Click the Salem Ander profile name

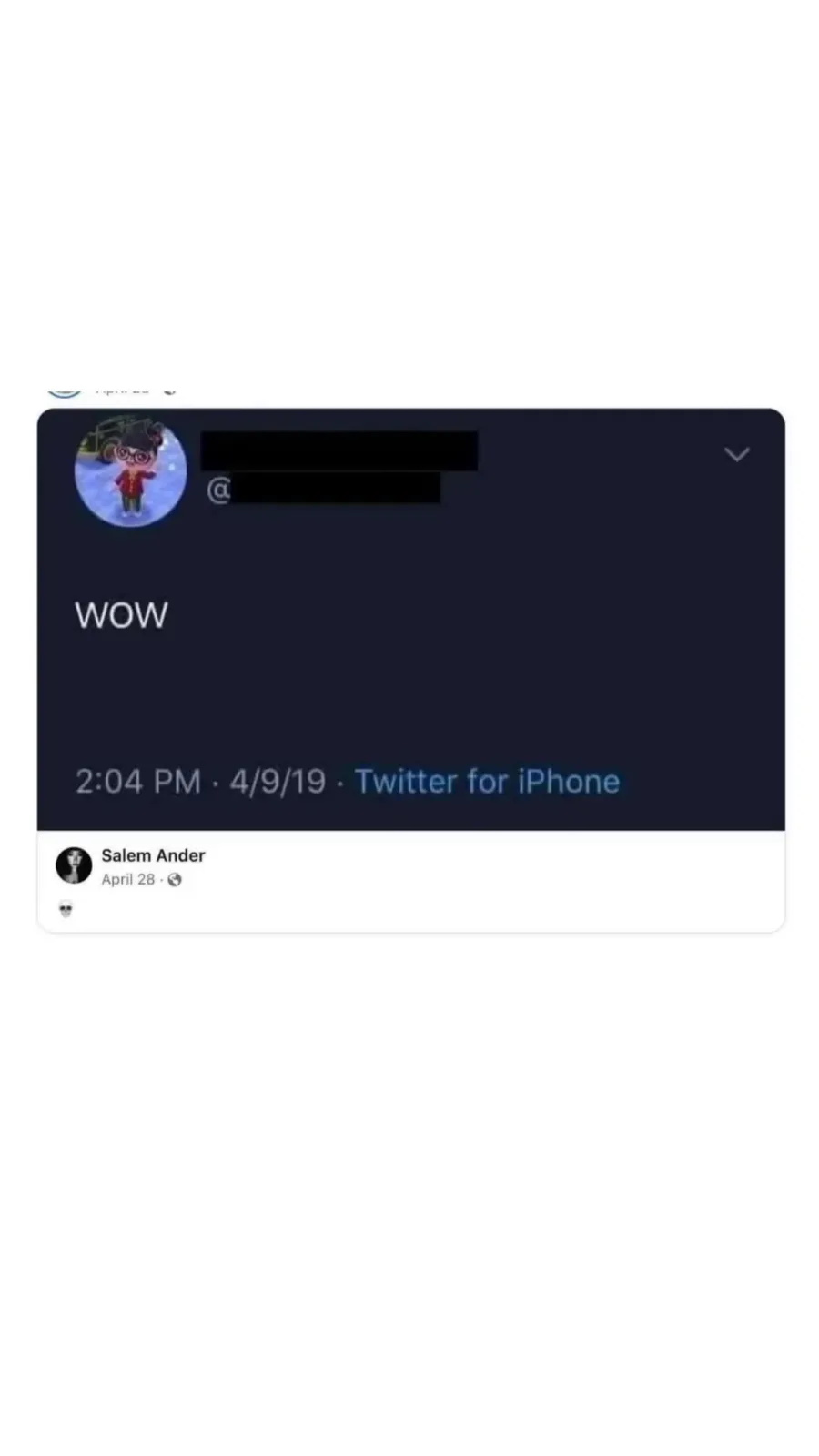(x=153, y=855)
